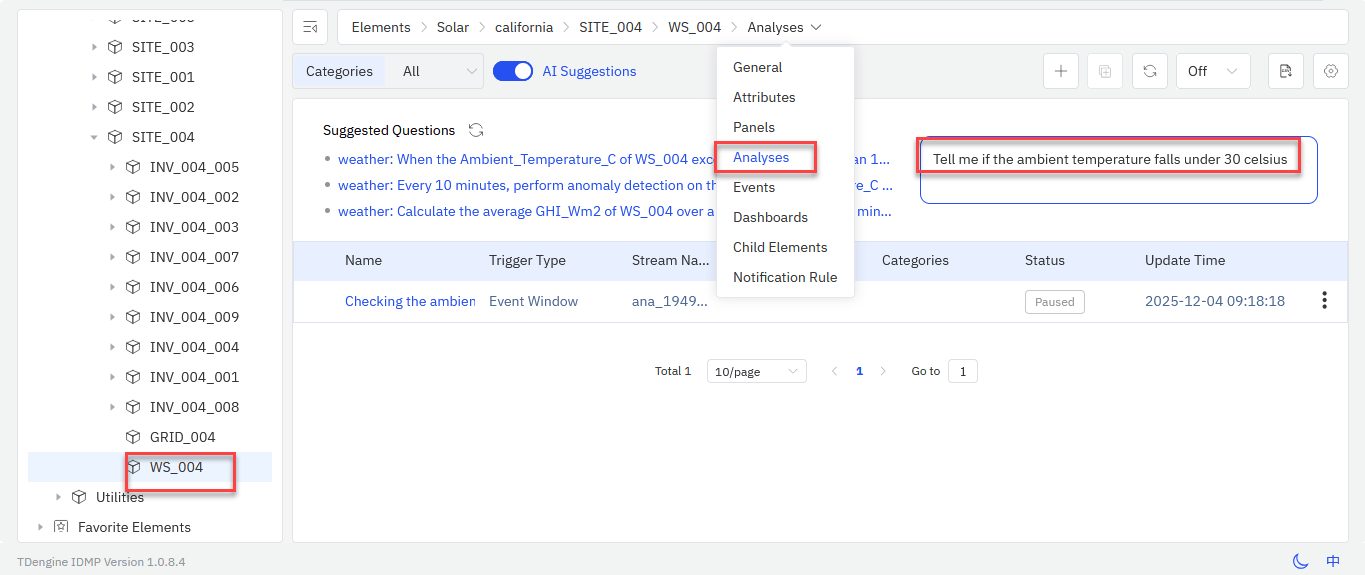This screenshot has width=1365, height=575.
Task: Open the three-dot row actions menu
Action: [1324, 300]
